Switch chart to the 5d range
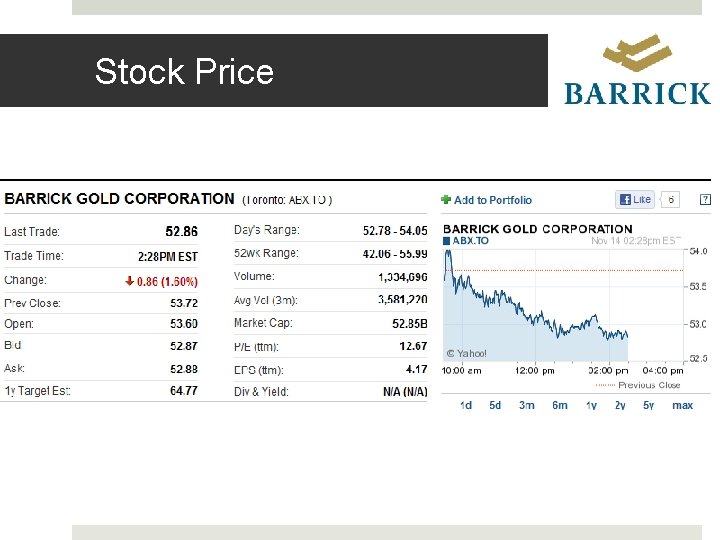Screen dimensions: 720x540 pos(495,405)
